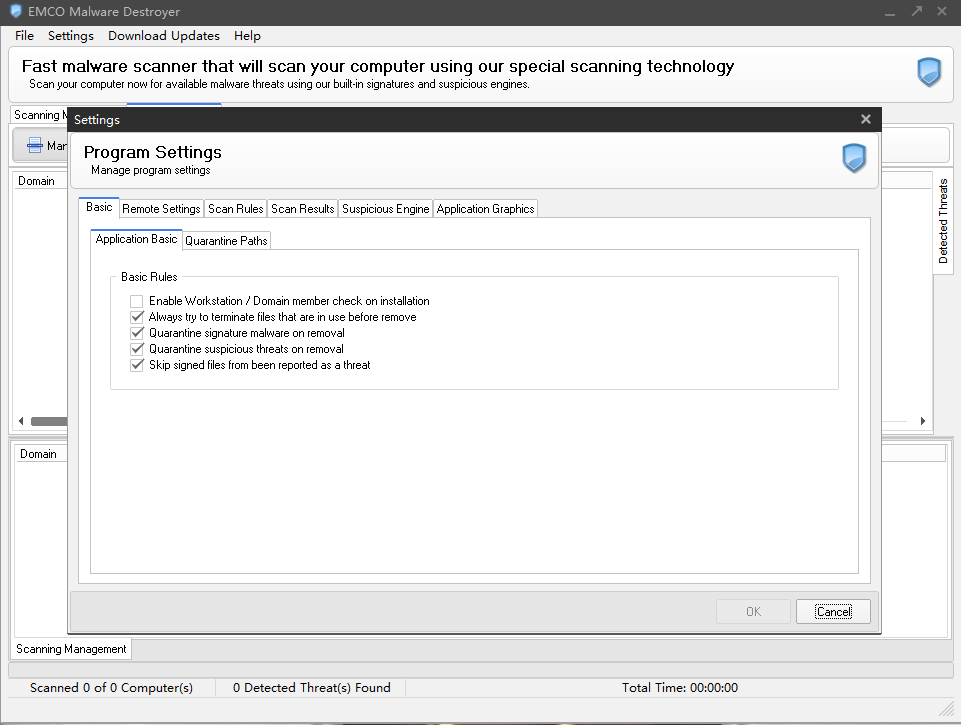Click the scanner icon beside the Mar button
Image resolution: width=961 pixels, height=725 pixels.
[35, 145]
